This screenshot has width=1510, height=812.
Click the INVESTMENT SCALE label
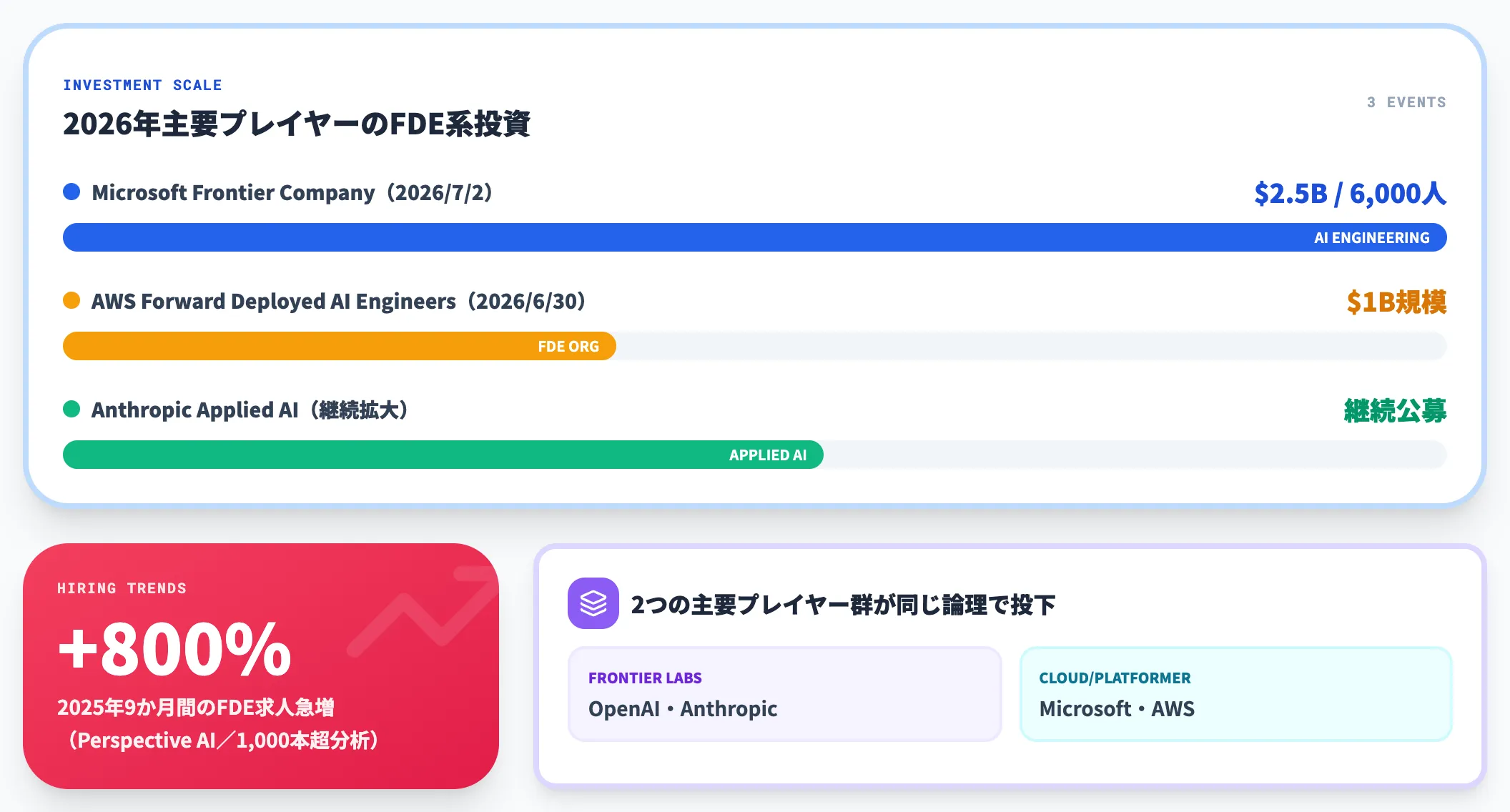[142, 85]
